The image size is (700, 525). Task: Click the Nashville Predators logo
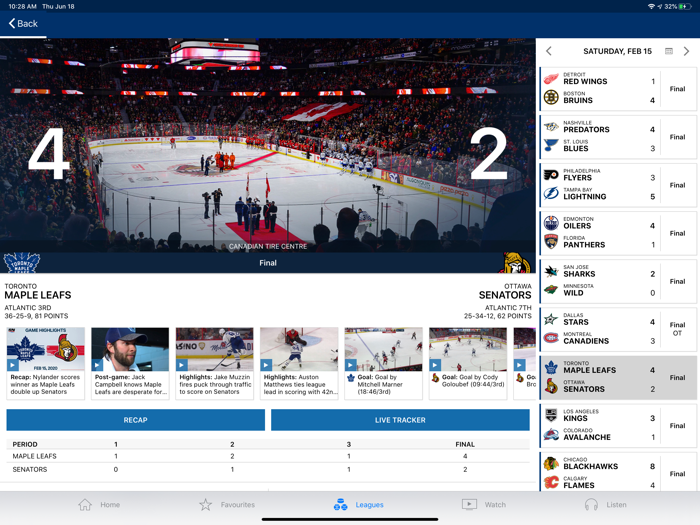551,127
